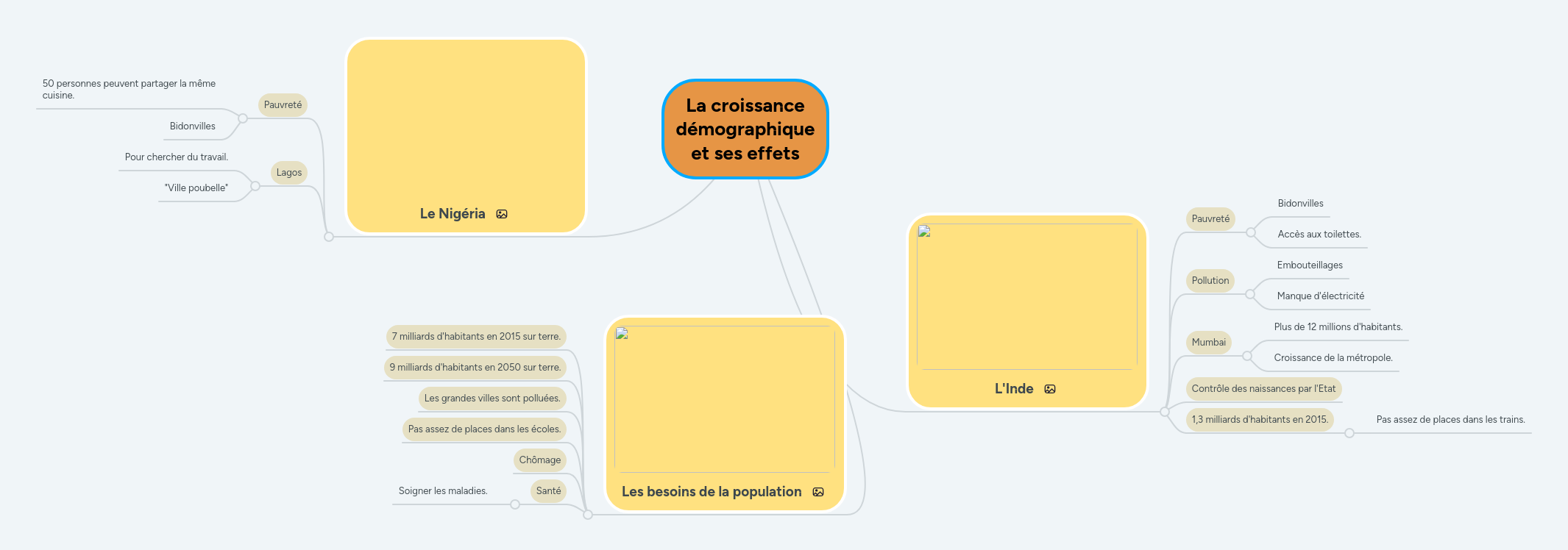Image resolution: width=1568 pixels, height=550 pixels.
Task: Collapse the L'Inde branch circle connector
Action: (x=1165, y=412)
